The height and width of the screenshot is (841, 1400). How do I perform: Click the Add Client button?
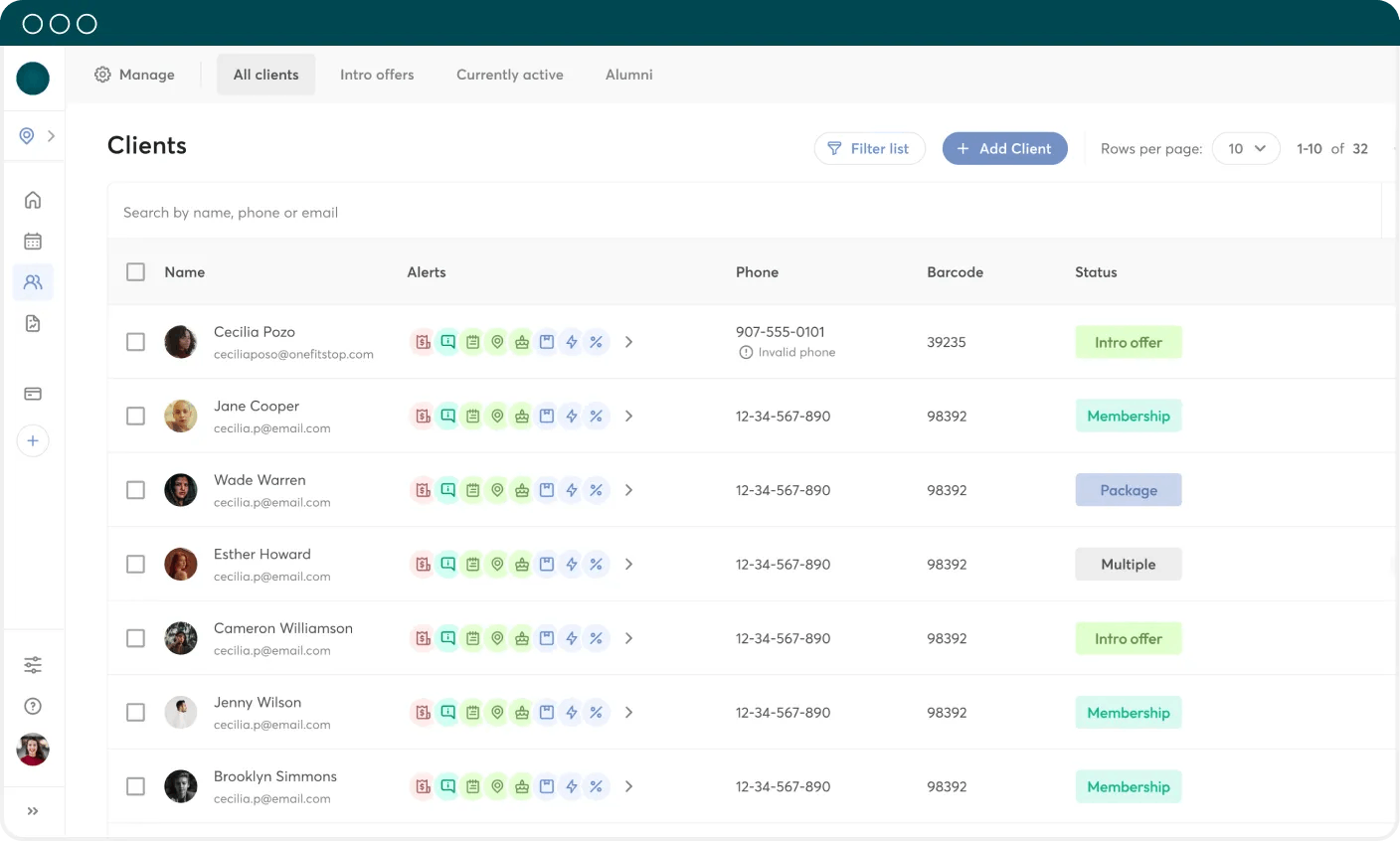1004,149
